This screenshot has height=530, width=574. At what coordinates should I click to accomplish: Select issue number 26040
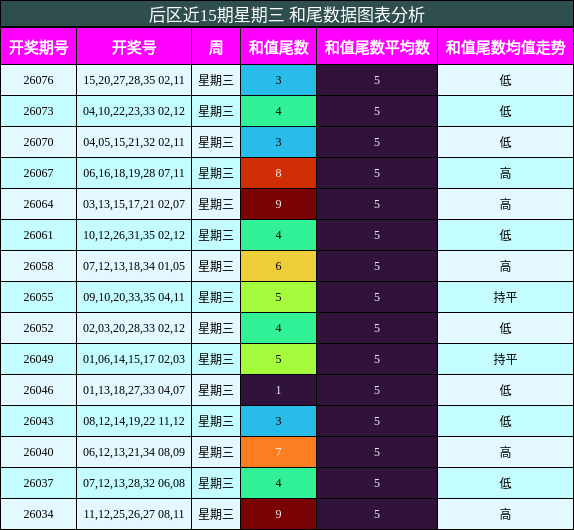38,452
